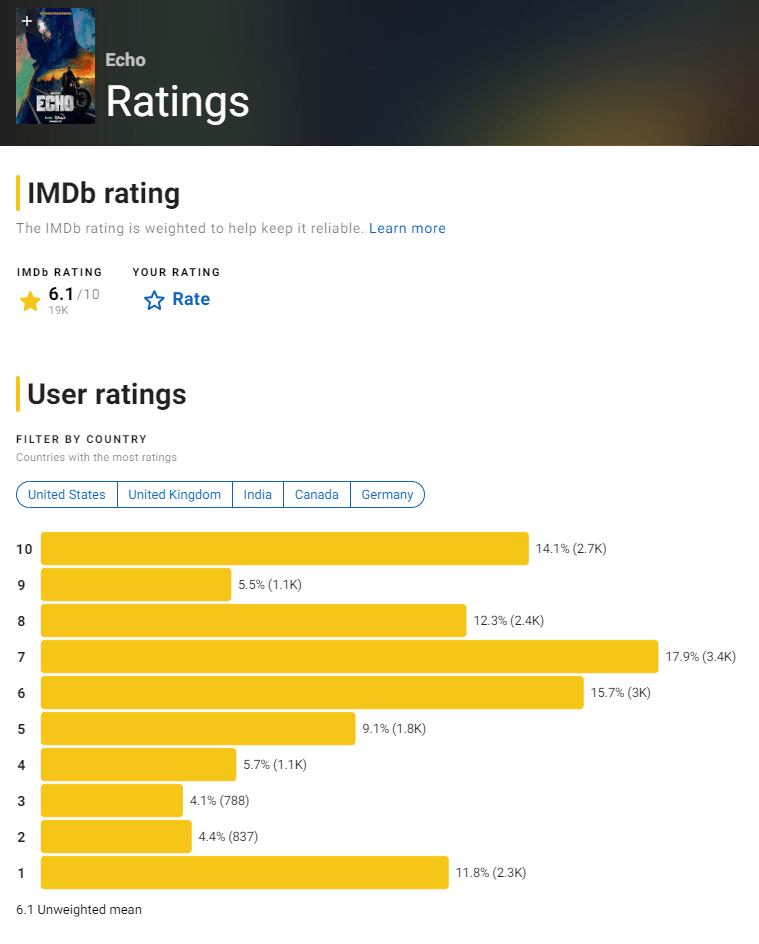Viewport: 759px width, 944px height.
Task: Filter ratings by United Kingdom
Action: pyautogui.click(x=175, y=495)
